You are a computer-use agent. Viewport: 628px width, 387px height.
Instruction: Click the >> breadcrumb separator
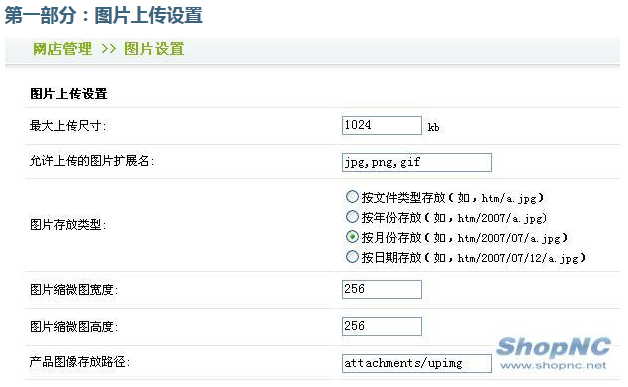tap(109, 49)
